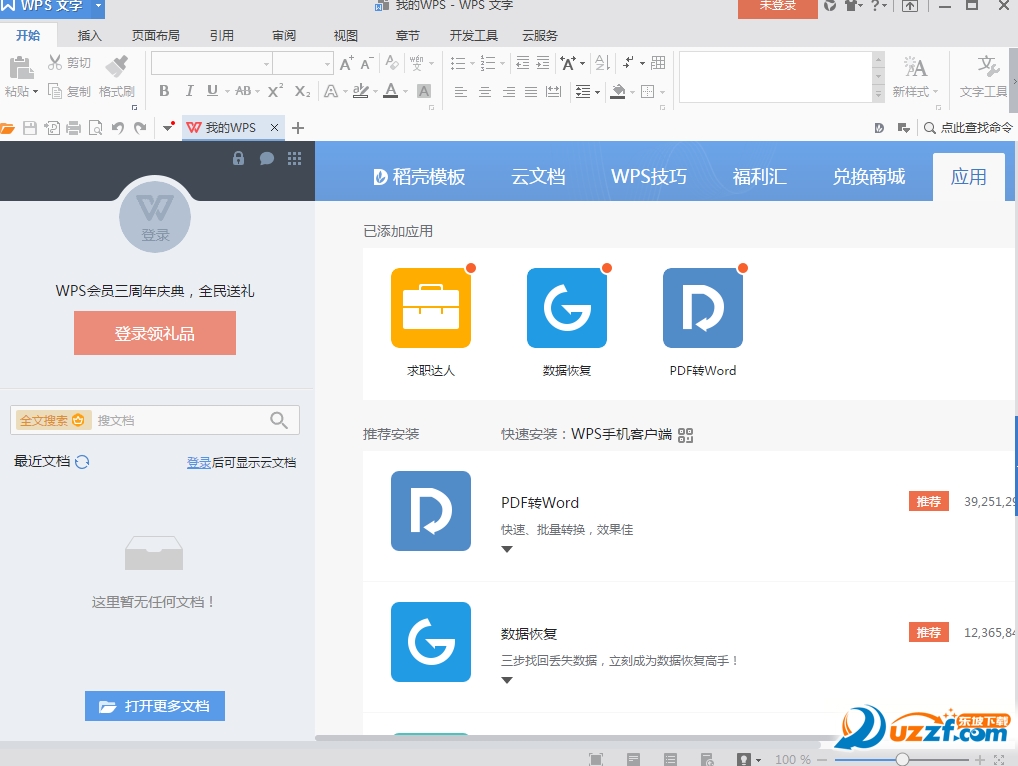Viewport: 1018px width, 766px height.
Task: Click the decrease indent icon
Action: [522, 63]
